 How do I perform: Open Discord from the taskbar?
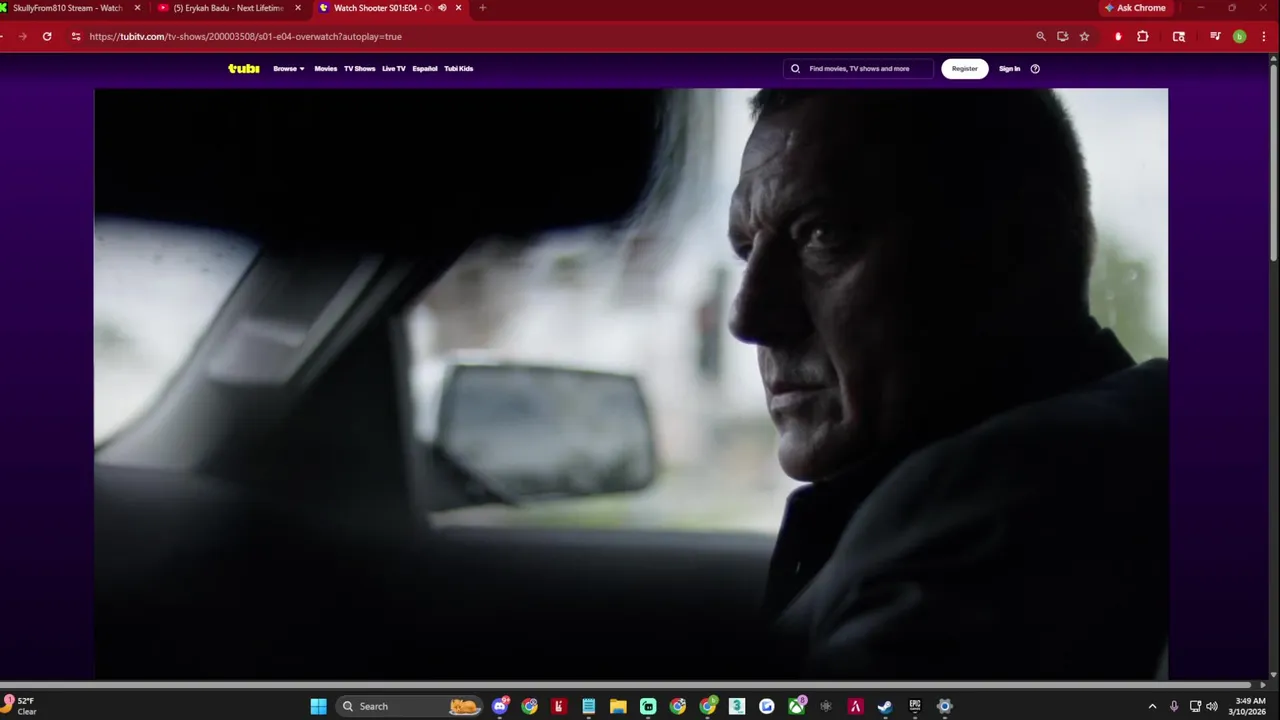(500, 706)
